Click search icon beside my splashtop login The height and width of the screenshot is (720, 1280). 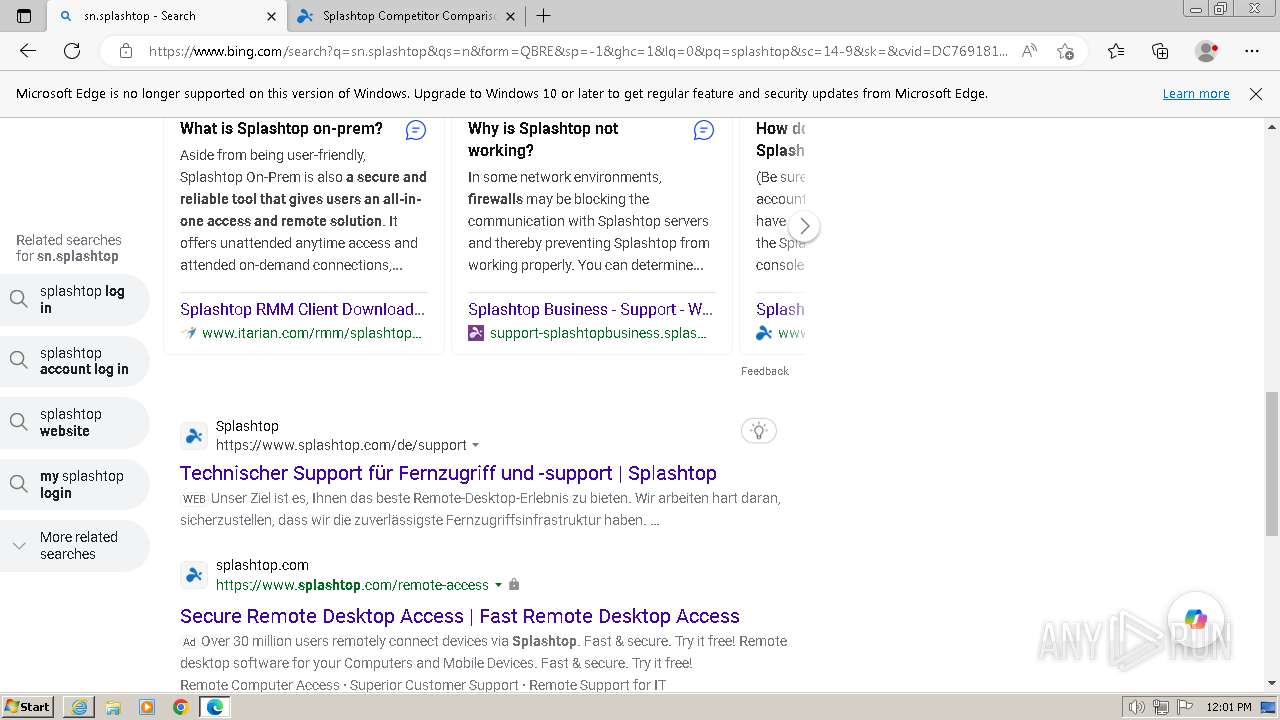19,484
